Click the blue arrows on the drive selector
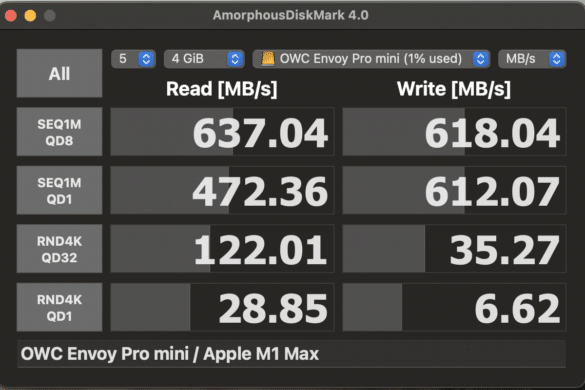The width and height of the screenshot is (585, 390). (481, 59)
